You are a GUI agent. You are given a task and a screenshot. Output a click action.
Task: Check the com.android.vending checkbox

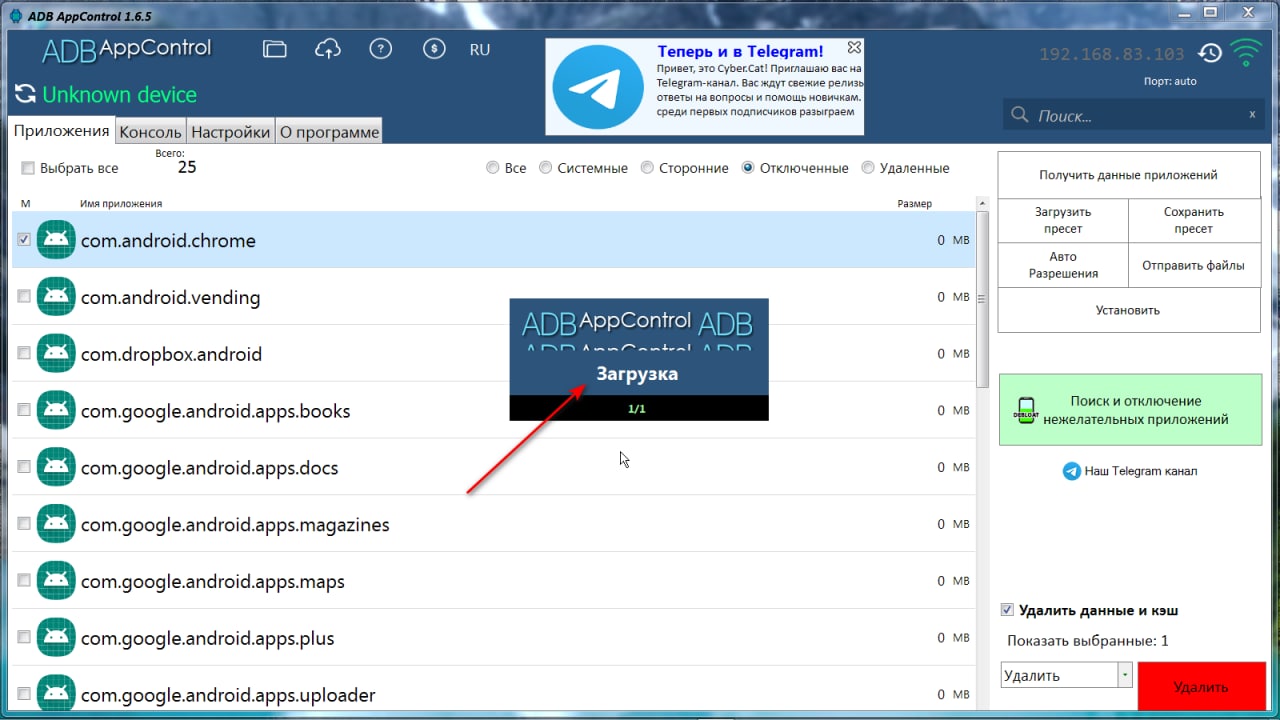(x=24, y=297)
